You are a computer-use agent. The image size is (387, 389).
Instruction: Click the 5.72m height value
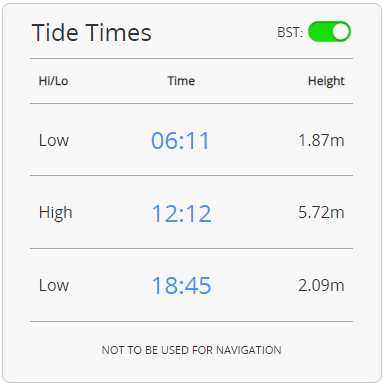(x=321, y=212)
